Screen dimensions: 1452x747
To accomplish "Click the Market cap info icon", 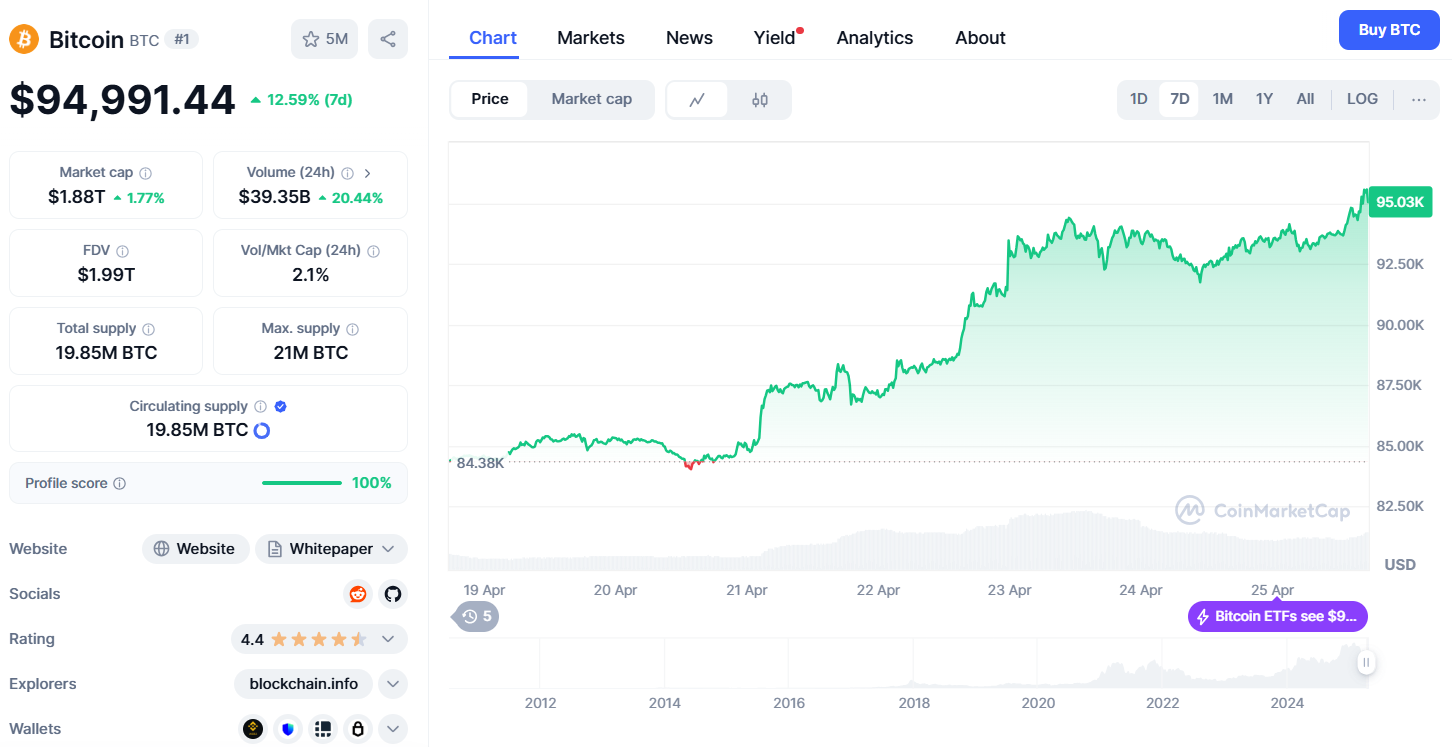I will pos(146,173).
